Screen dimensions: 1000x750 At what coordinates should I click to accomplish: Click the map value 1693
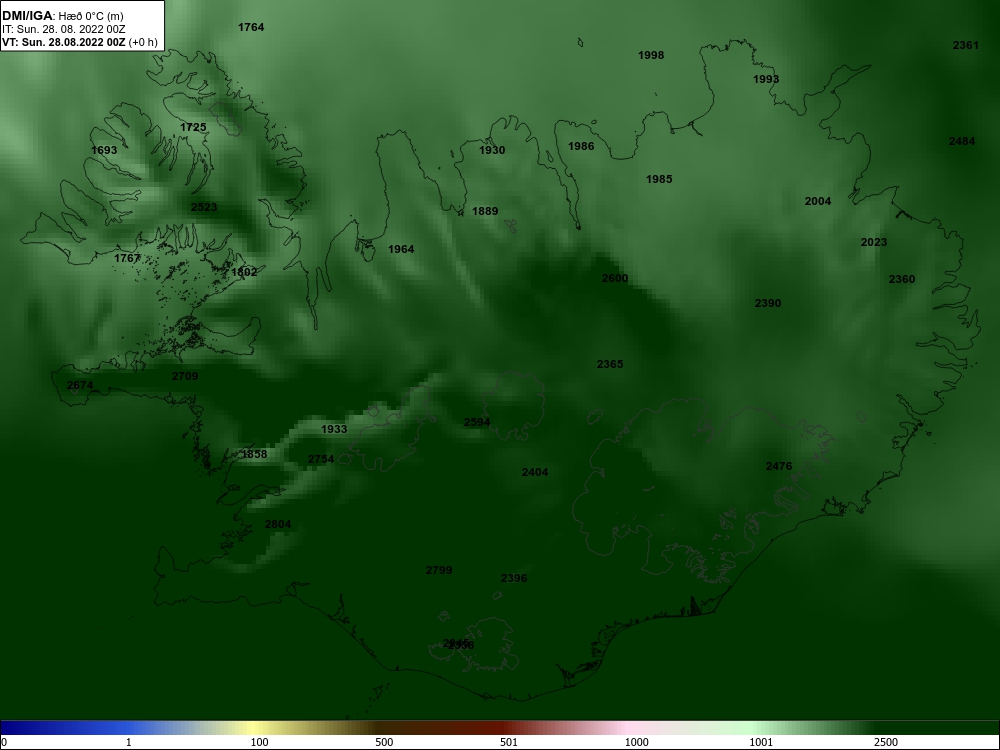pyautogui.click(x=104, y=150)
